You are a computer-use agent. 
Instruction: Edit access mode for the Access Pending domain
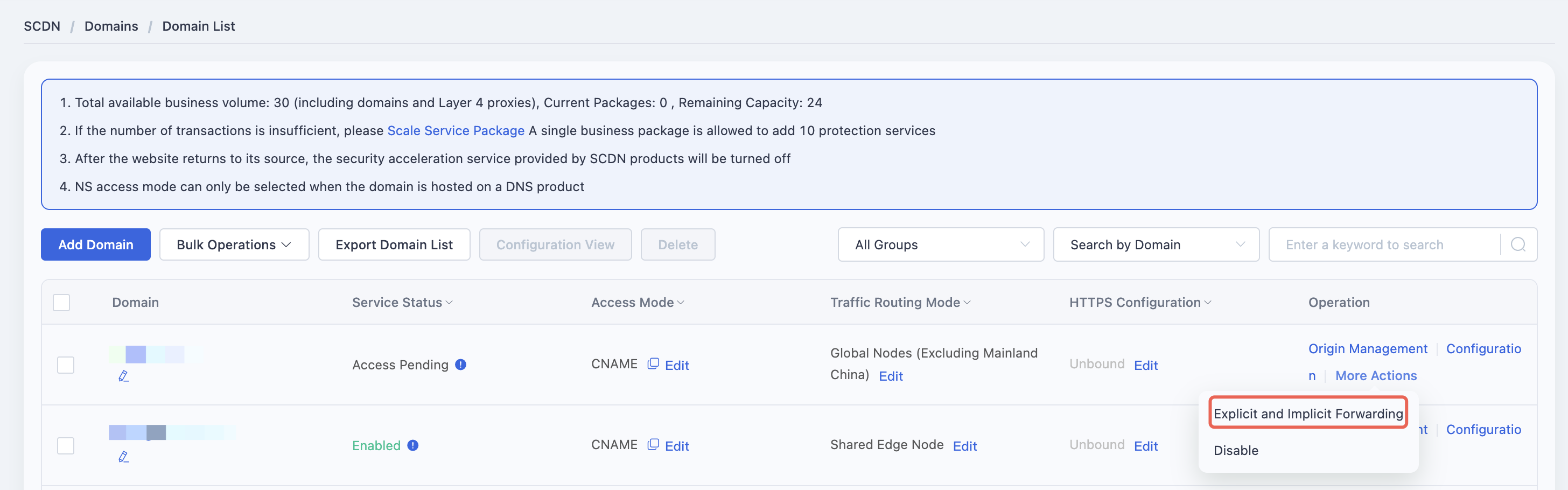pyautogui.click(x=677, y=365)
